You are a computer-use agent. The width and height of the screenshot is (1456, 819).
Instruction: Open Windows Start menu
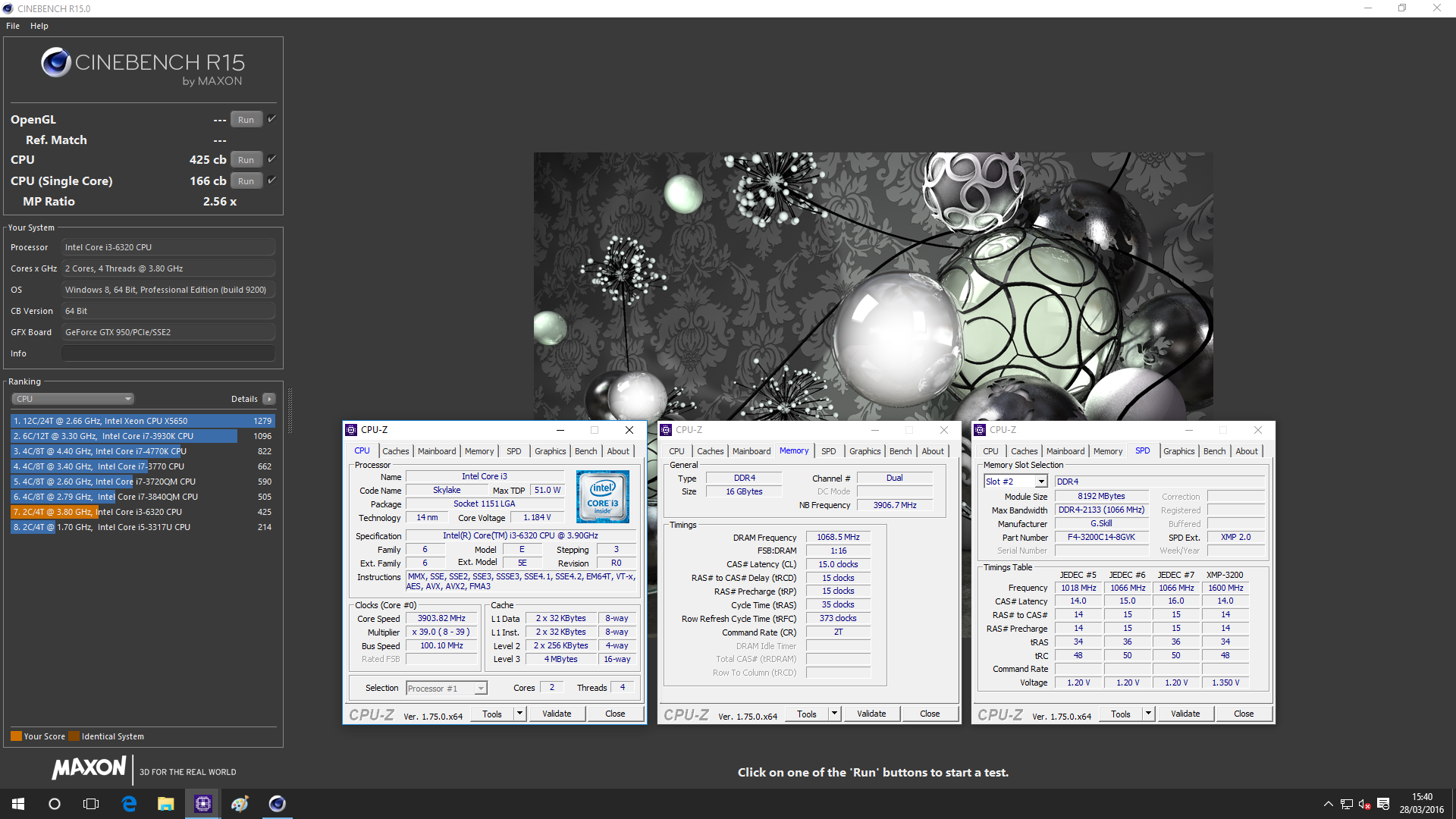tap(18, 804)
